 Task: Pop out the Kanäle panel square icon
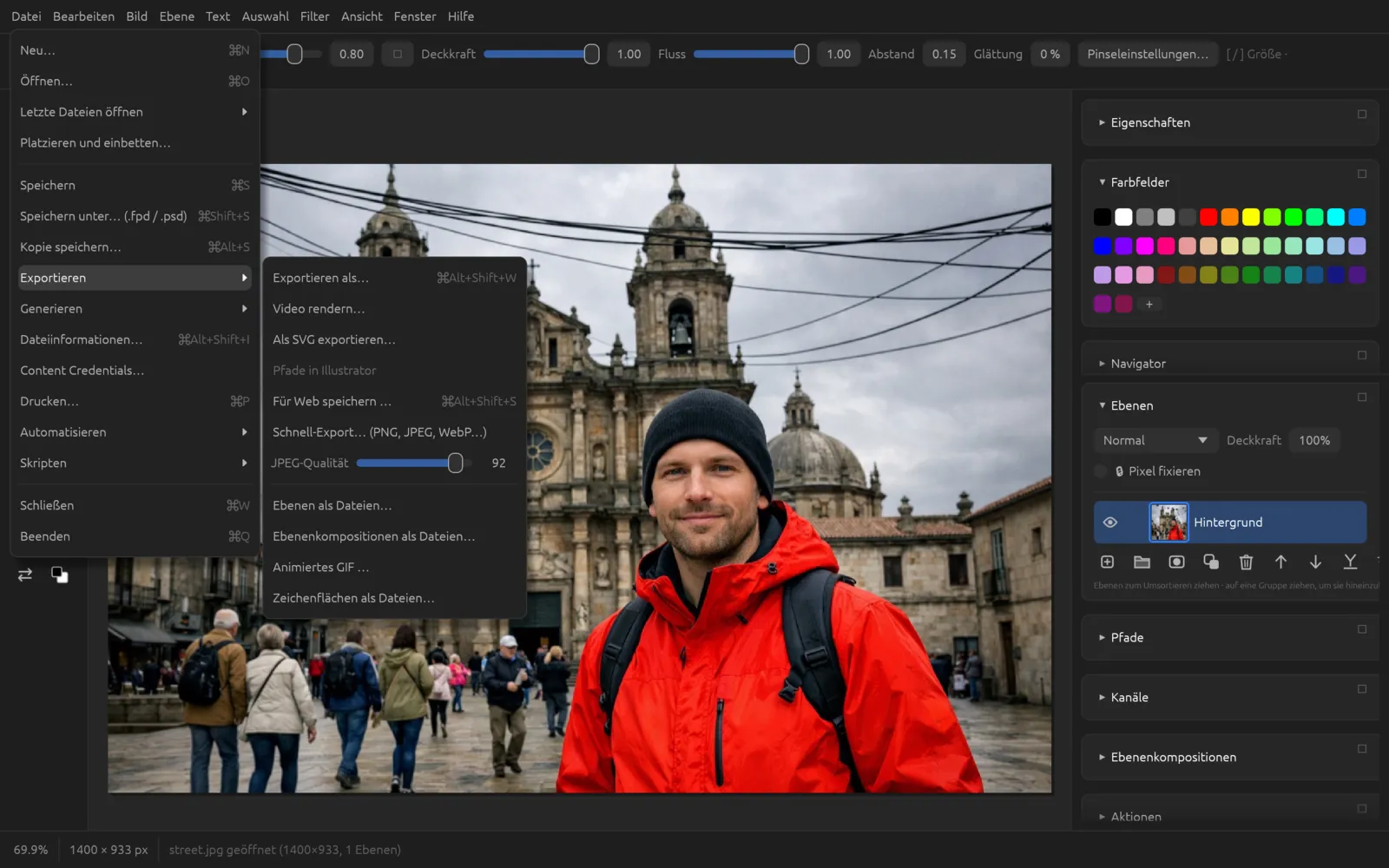[1361, 689]
